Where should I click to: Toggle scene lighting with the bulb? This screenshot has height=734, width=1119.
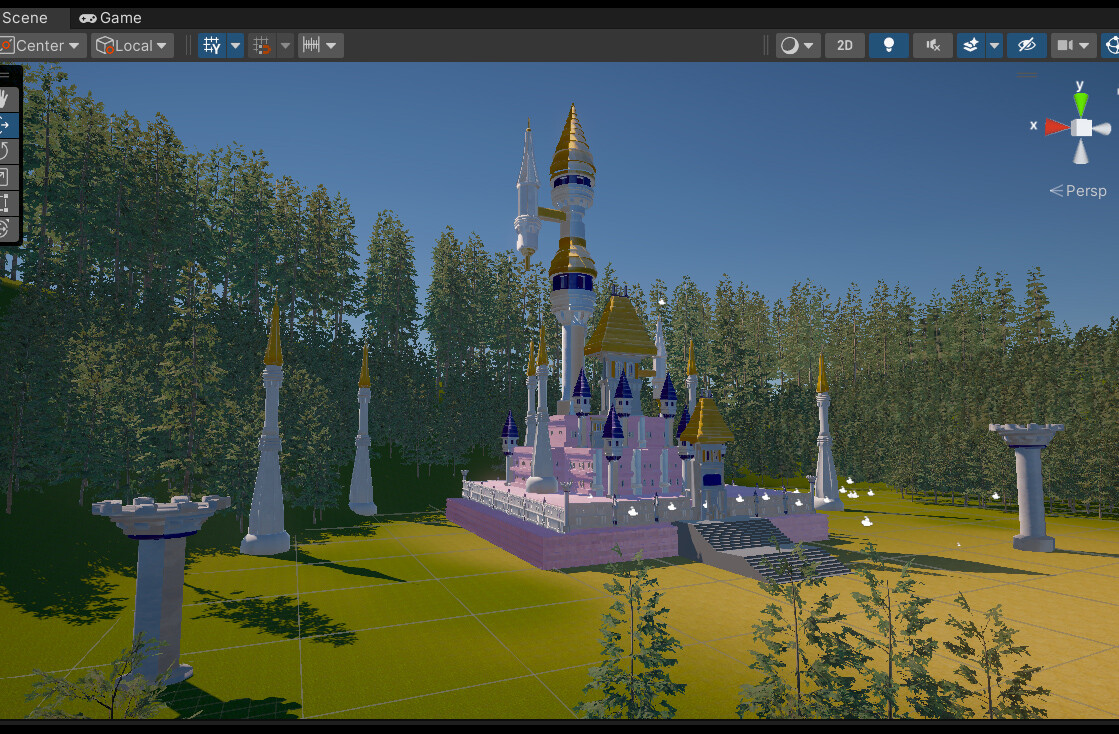(888, 45)
